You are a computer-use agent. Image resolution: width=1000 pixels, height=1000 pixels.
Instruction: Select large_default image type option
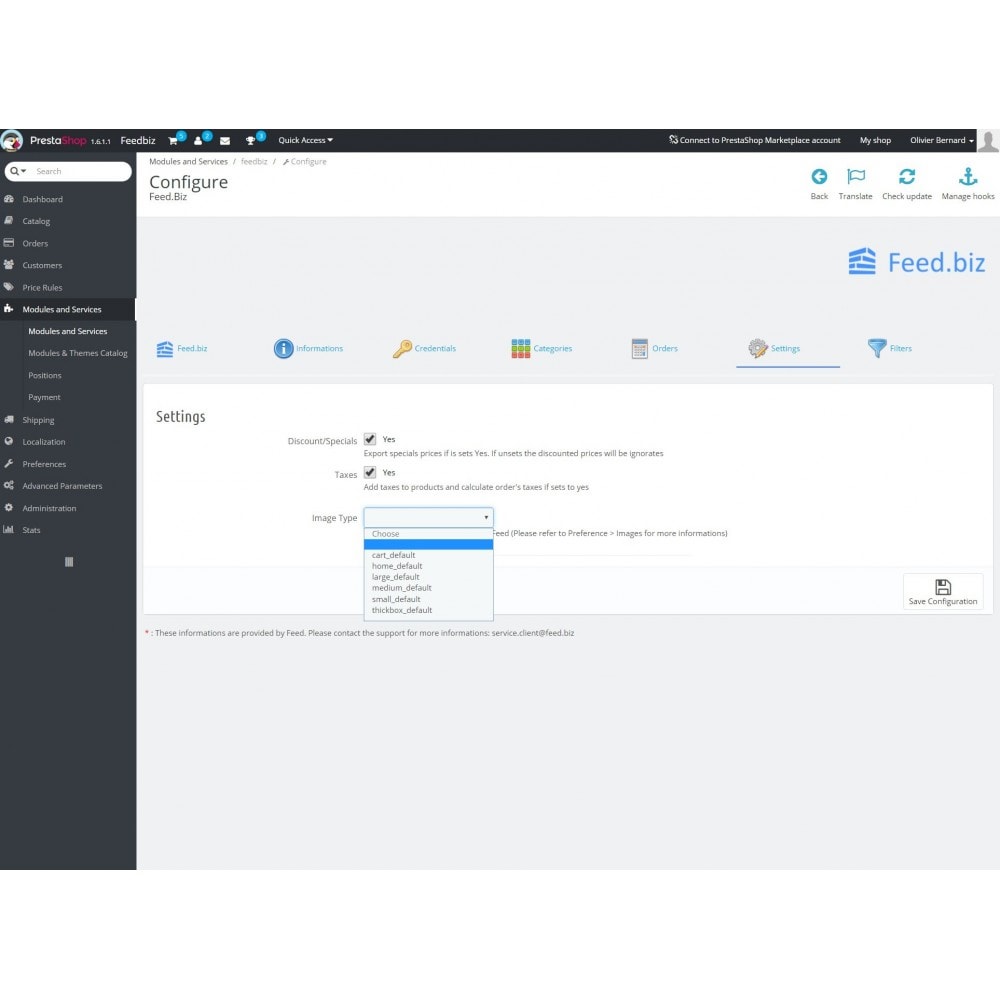(428, 577)
